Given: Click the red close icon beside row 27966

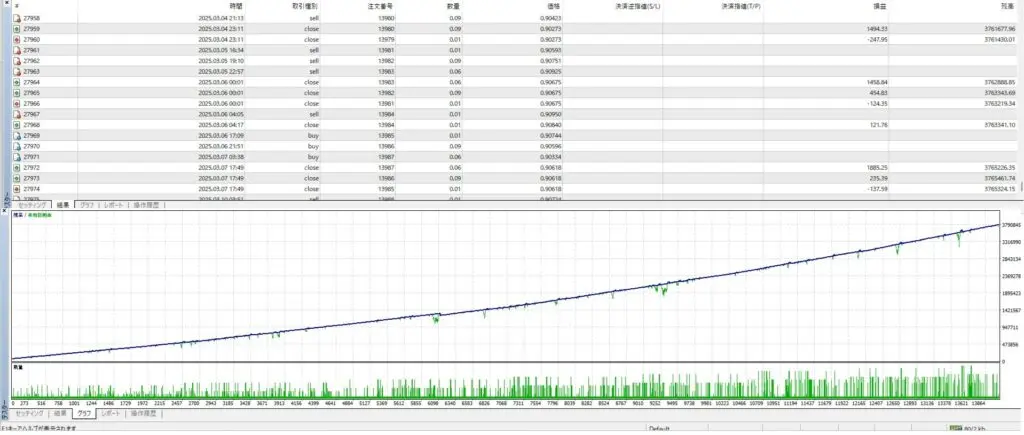Looking at the screenshot, I should (x=16, y=103).
